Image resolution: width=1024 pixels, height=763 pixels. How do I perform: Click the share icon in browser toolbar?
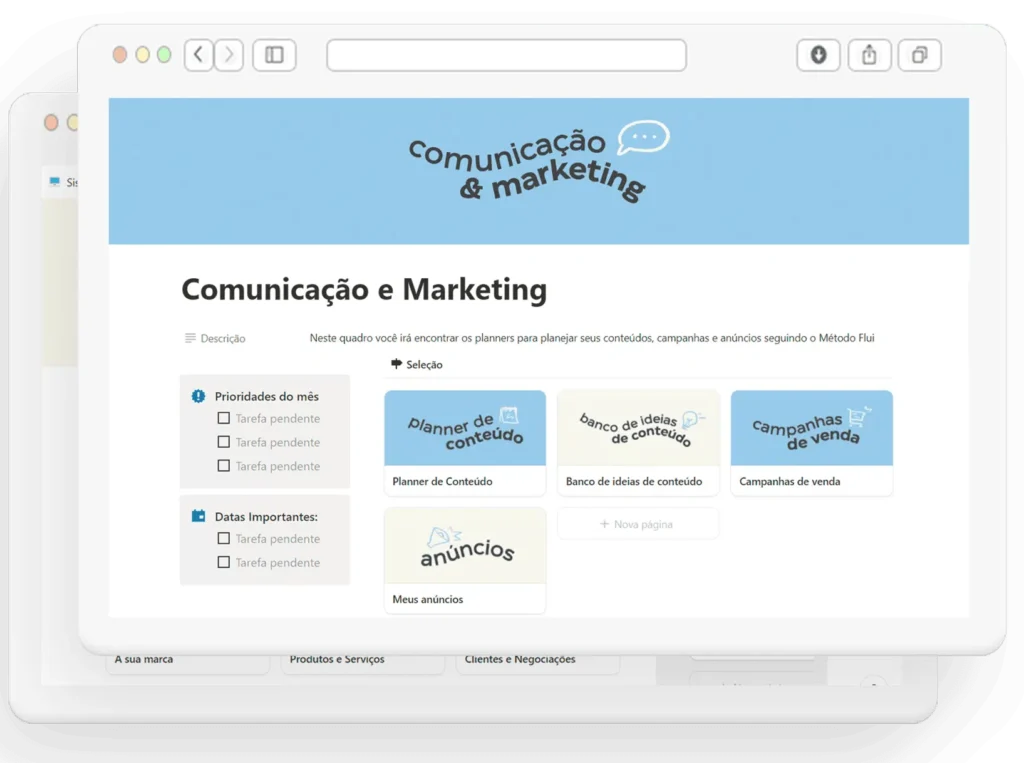pos(869,55)
